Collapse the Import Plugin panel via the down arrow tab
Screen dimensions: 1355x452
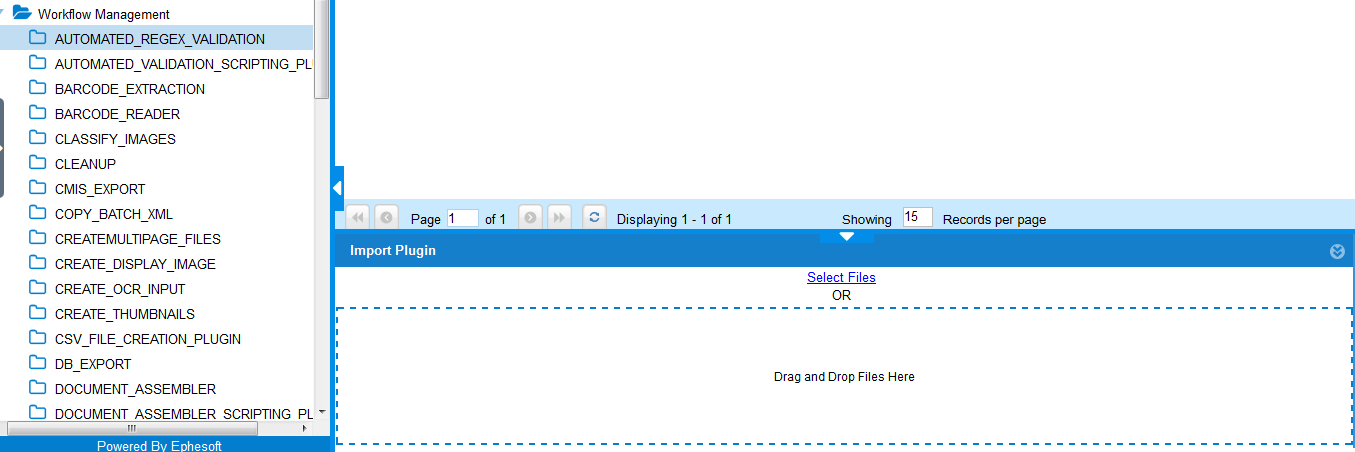point(847,237)
